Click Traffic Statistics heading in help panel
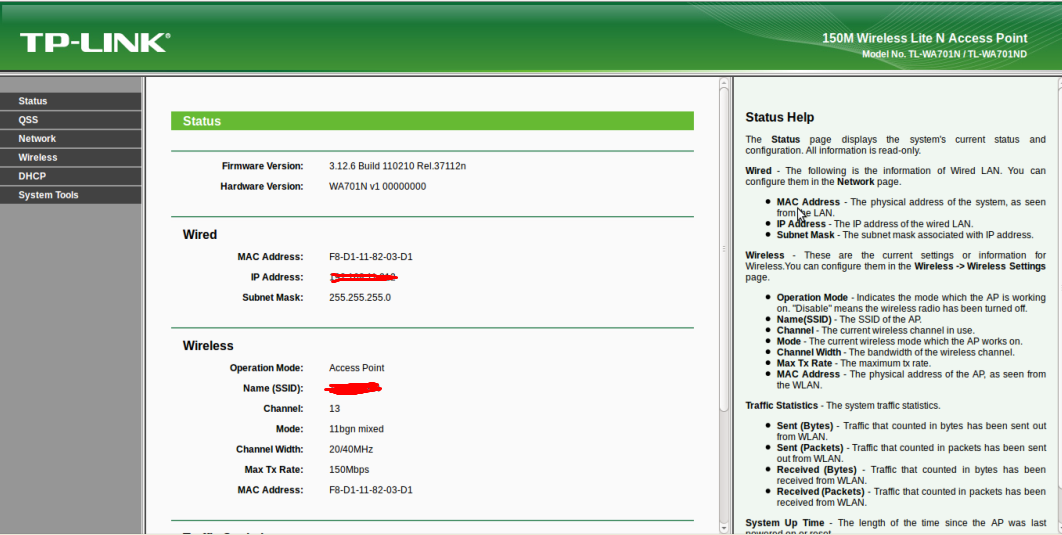 pyautogui.click(x=782, y=406)
